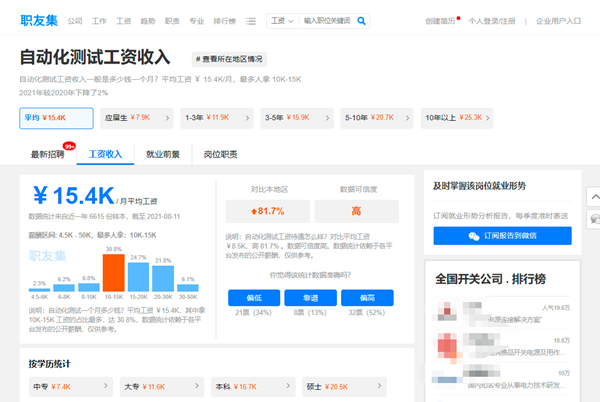Expand the 硕士 ¥20.5K chevron

[x=379, y=386]
